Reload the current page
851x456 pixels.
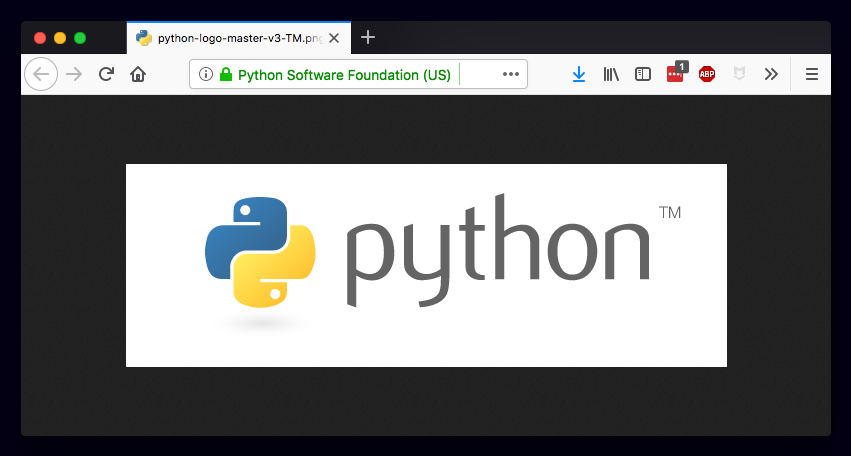tap(106, 74)
